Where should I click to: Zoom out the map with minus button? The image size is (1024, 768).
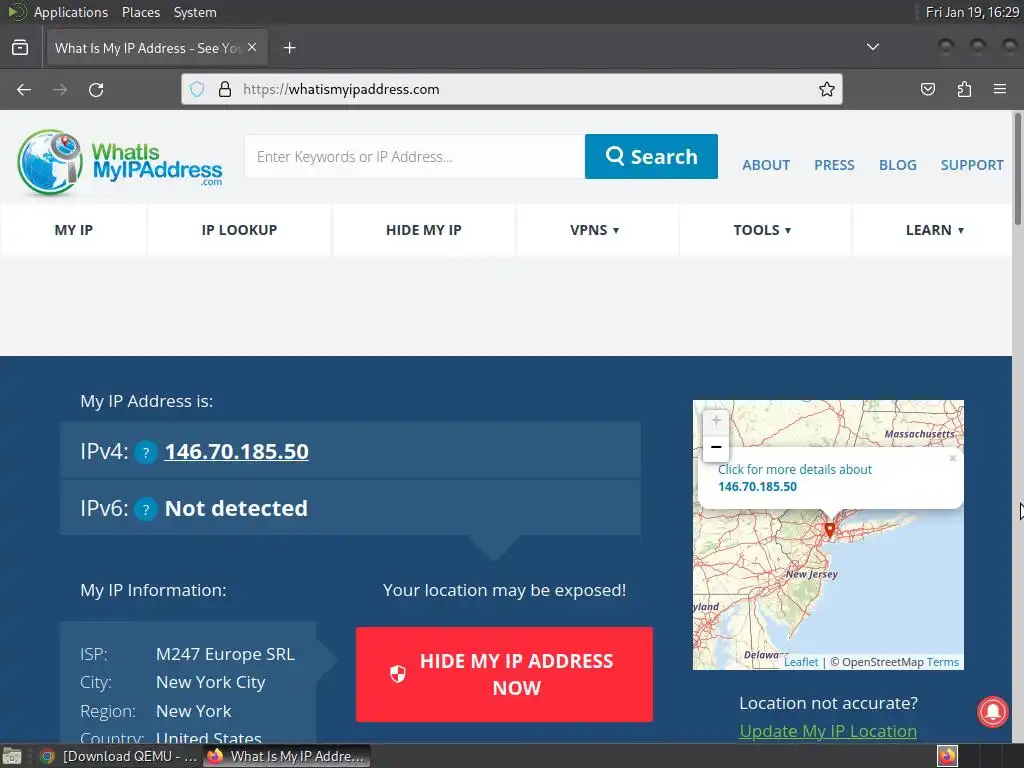point(716,447)
